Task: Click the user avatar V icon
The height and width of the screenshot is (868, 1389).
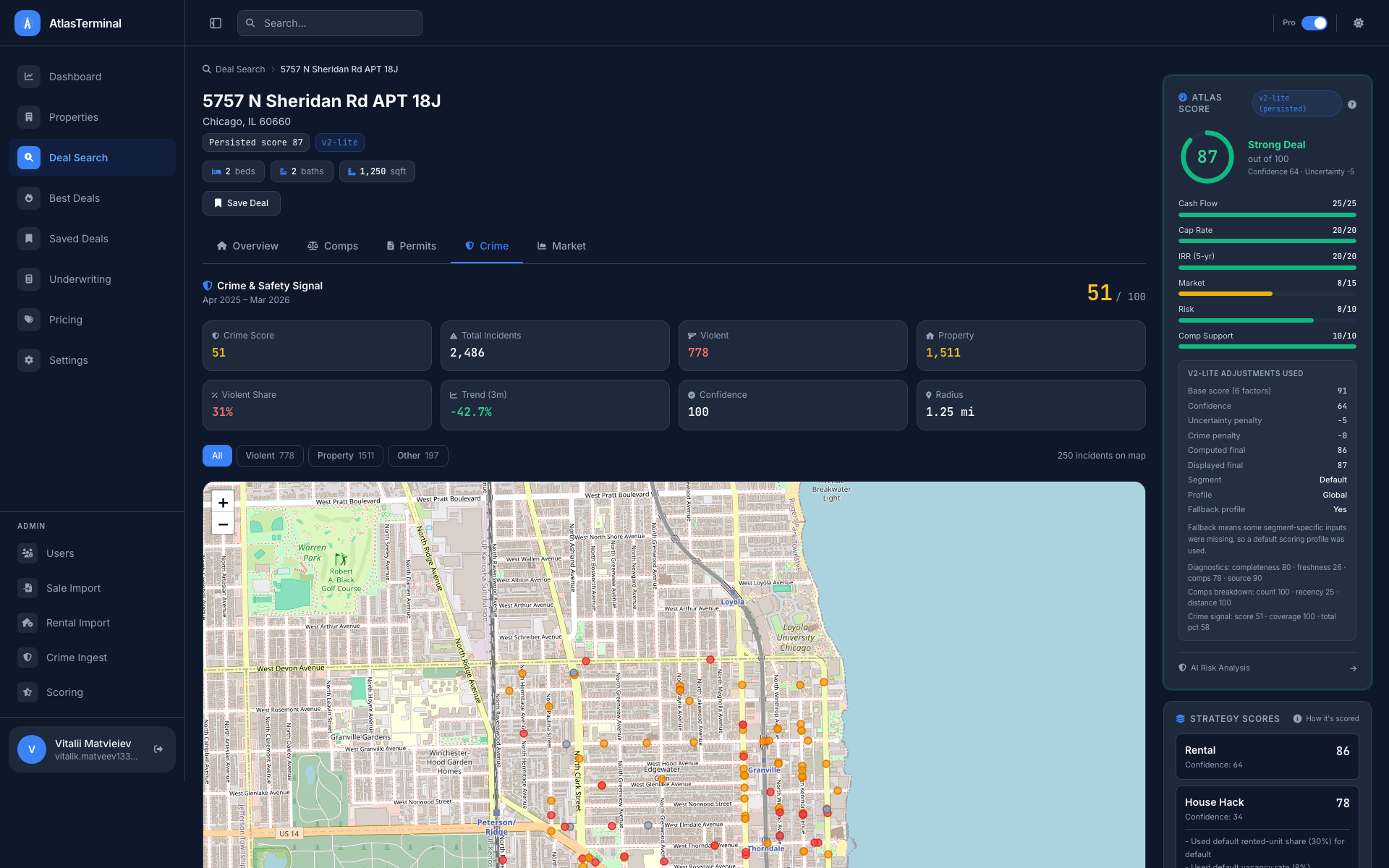Action: 32,749
